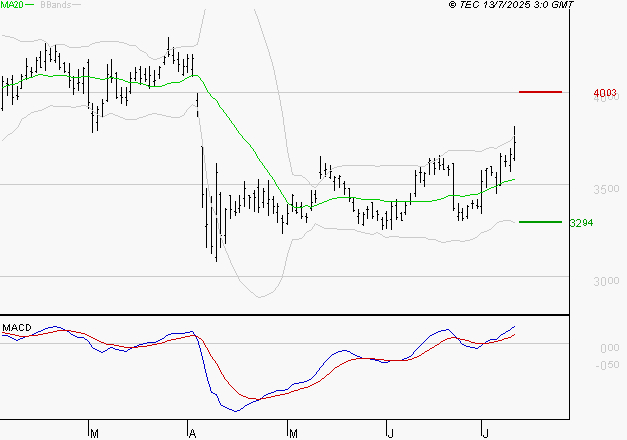Click the red resistance line at 4003
627x440 pixels.
click(x=541, y=92)
